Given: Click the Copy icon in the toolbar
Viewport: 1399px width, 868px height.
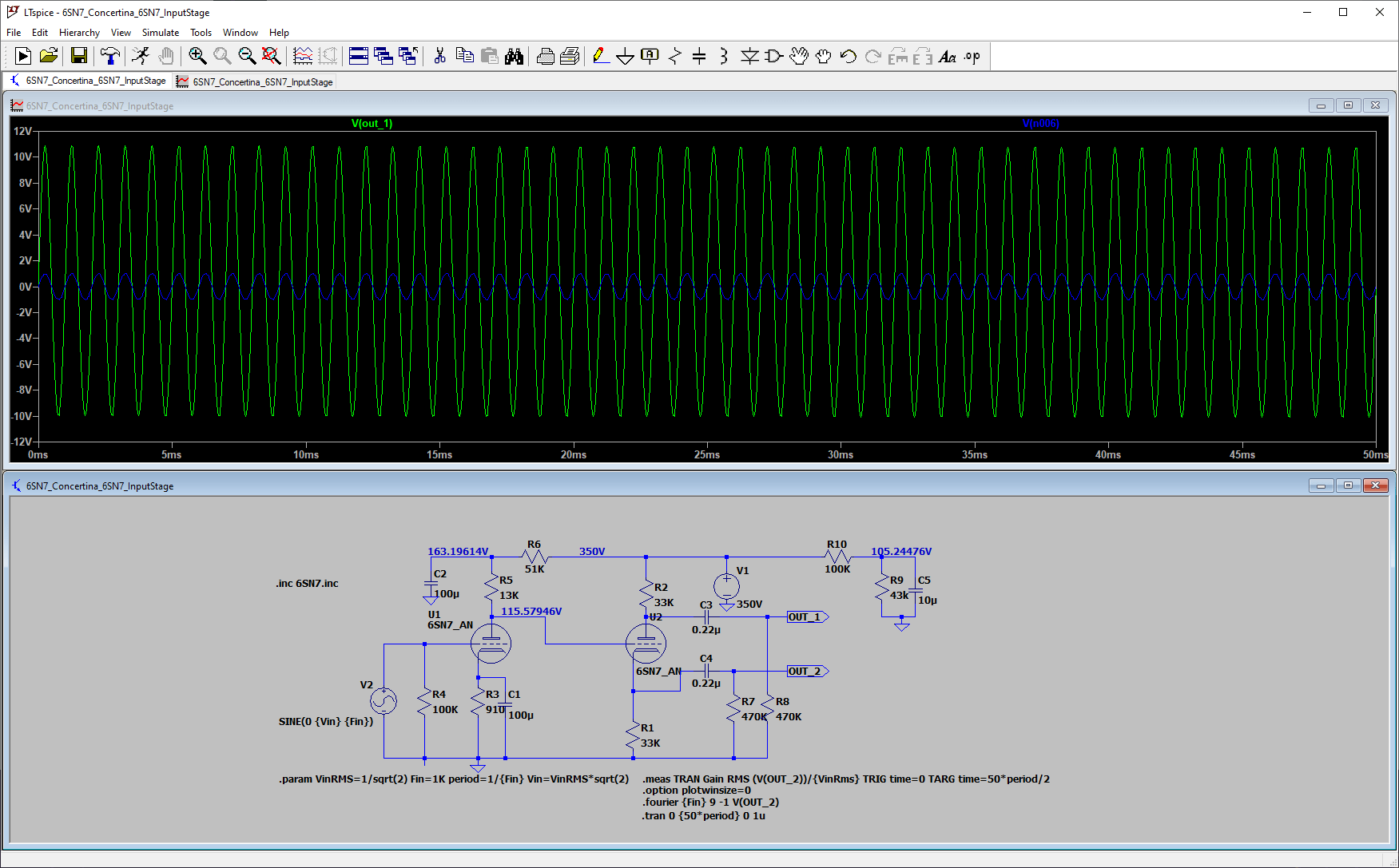Looking at the screenshot, I should [x=464, y=56].
